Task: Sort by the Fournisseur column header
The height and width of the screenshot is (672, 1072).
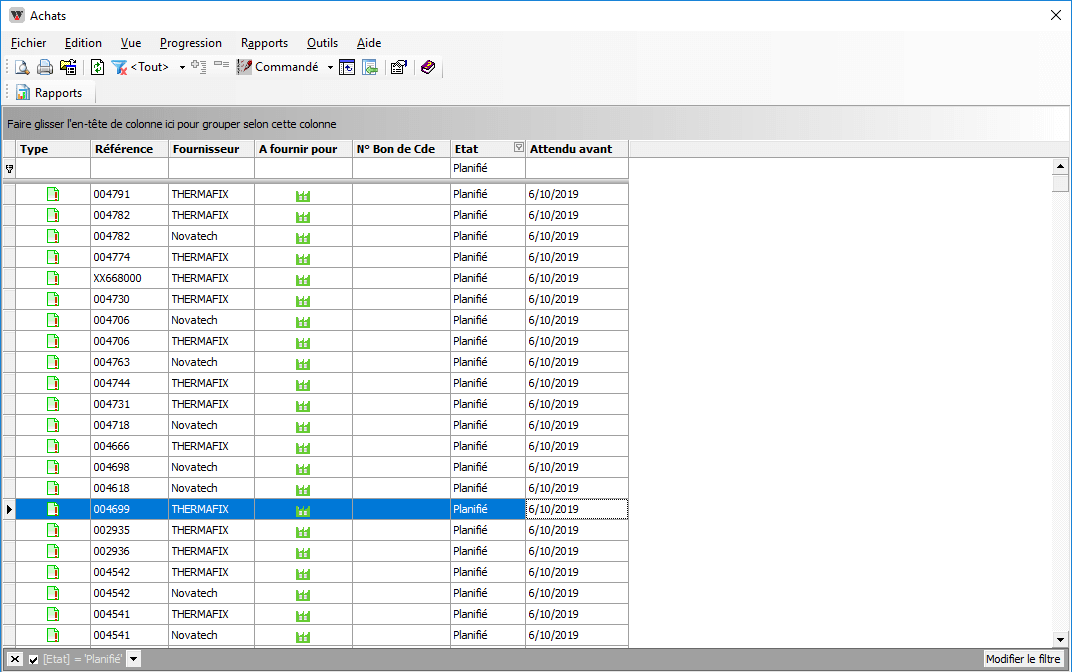Action: (x=206, y=149)
